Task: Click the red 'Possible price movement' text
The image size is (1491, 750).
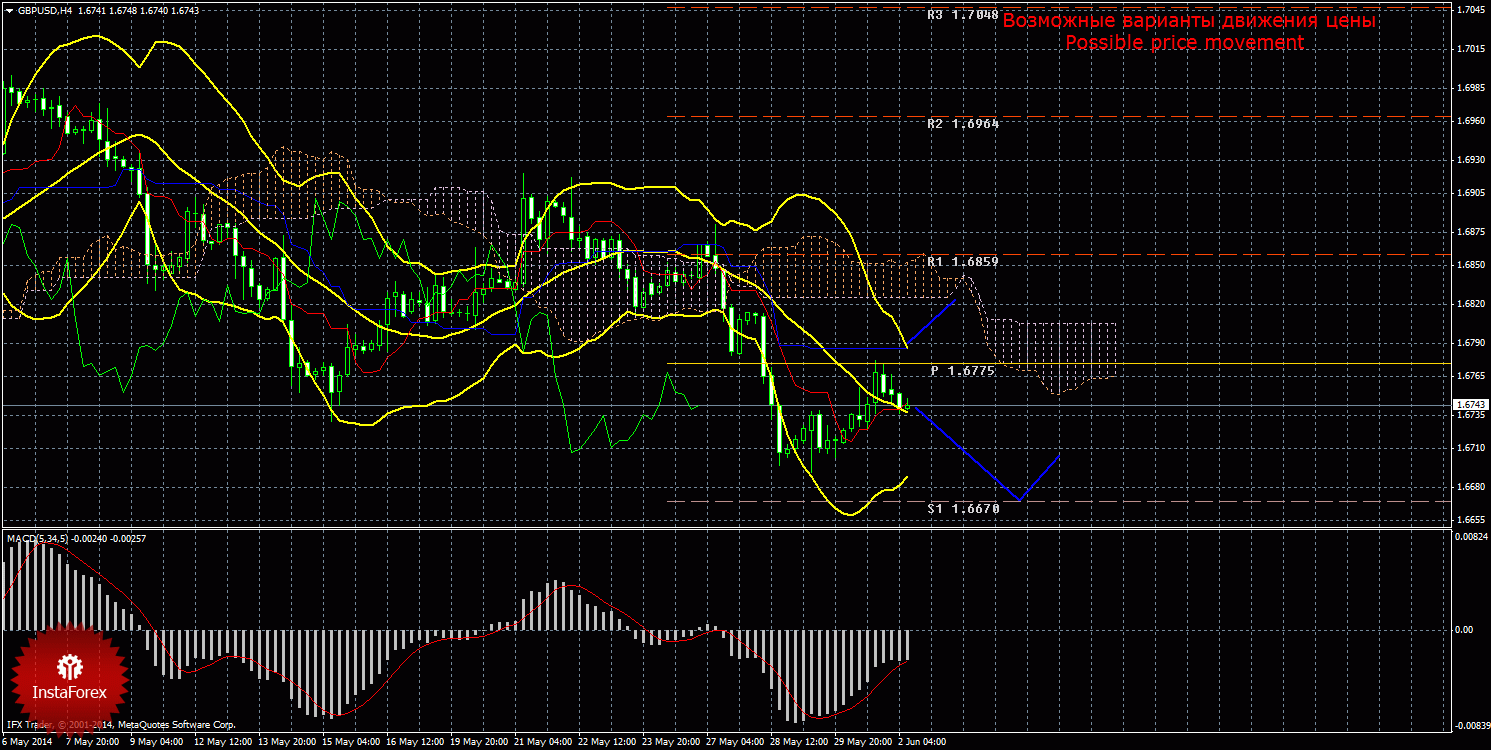Action: point(1184,43)
